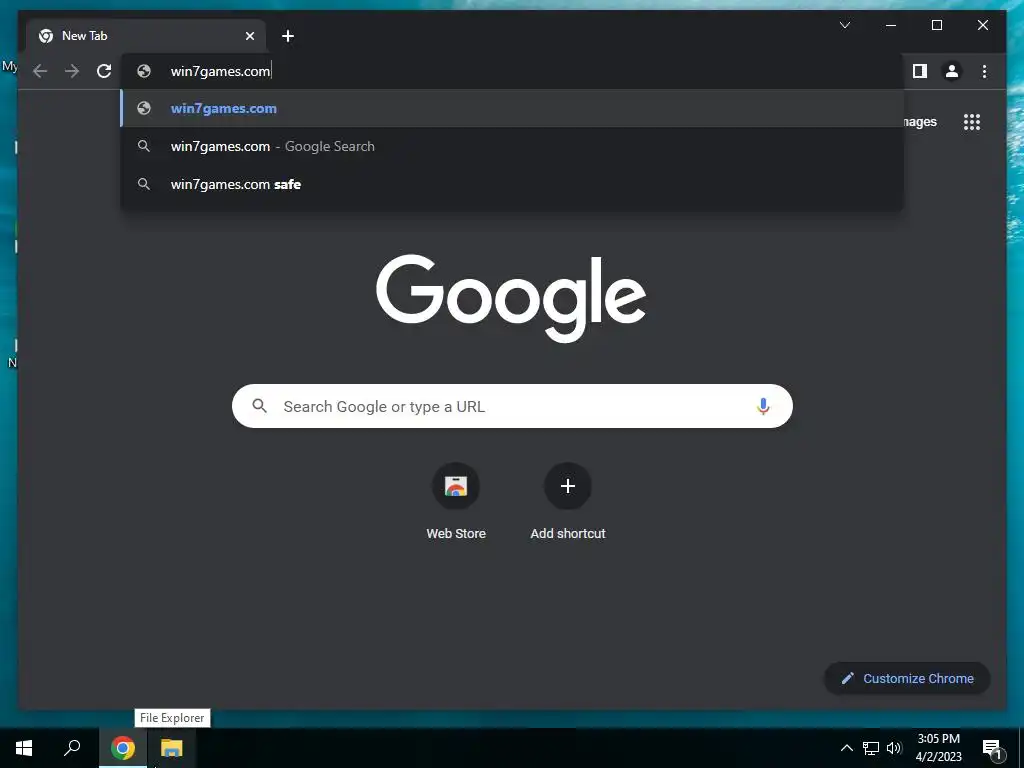Open the Windows taskbar search
Image resolution: width=1024 pixels, height=768 pixels.
72,748
